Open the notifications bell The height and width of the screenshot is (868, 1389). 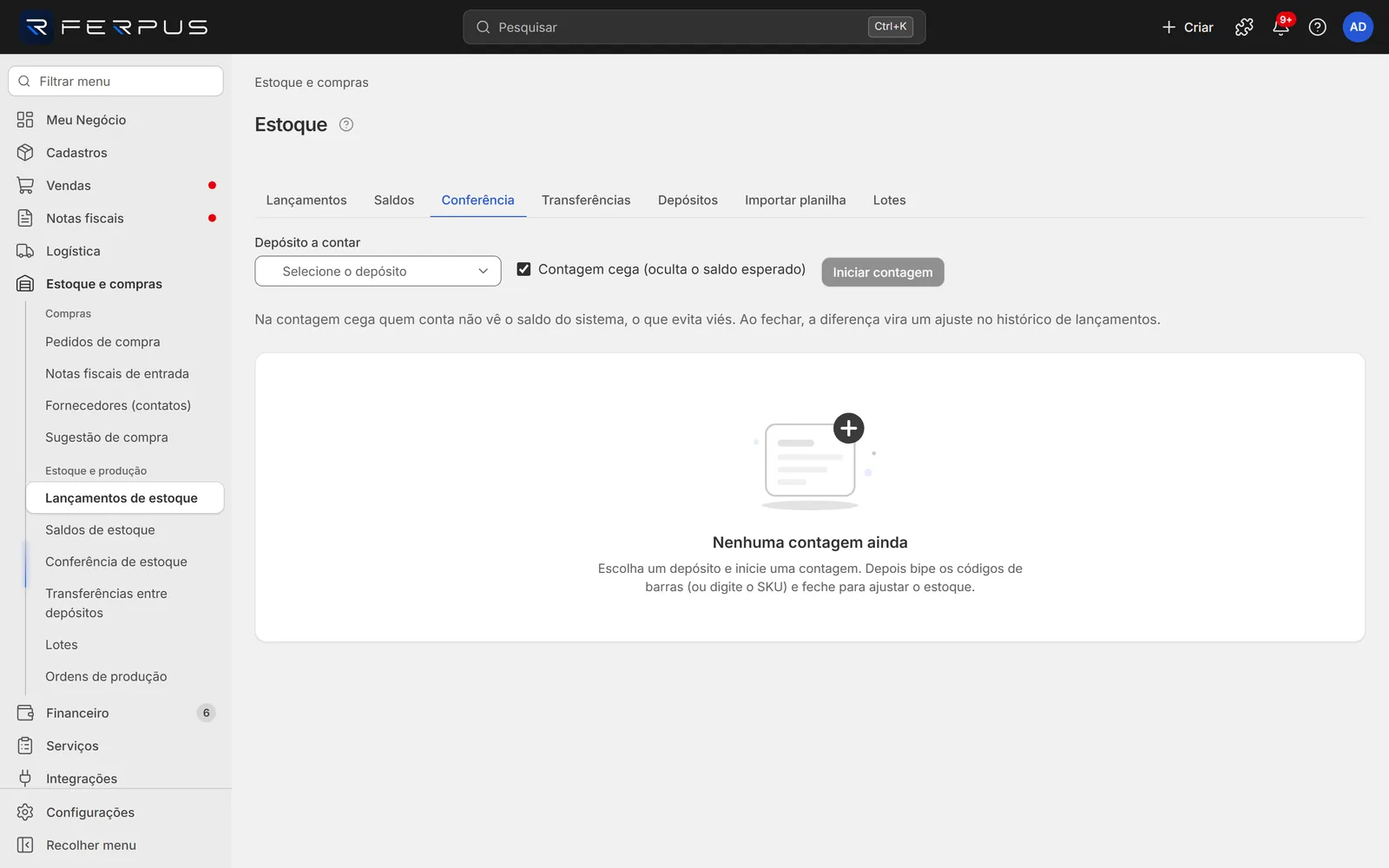tap(1280, 27)
